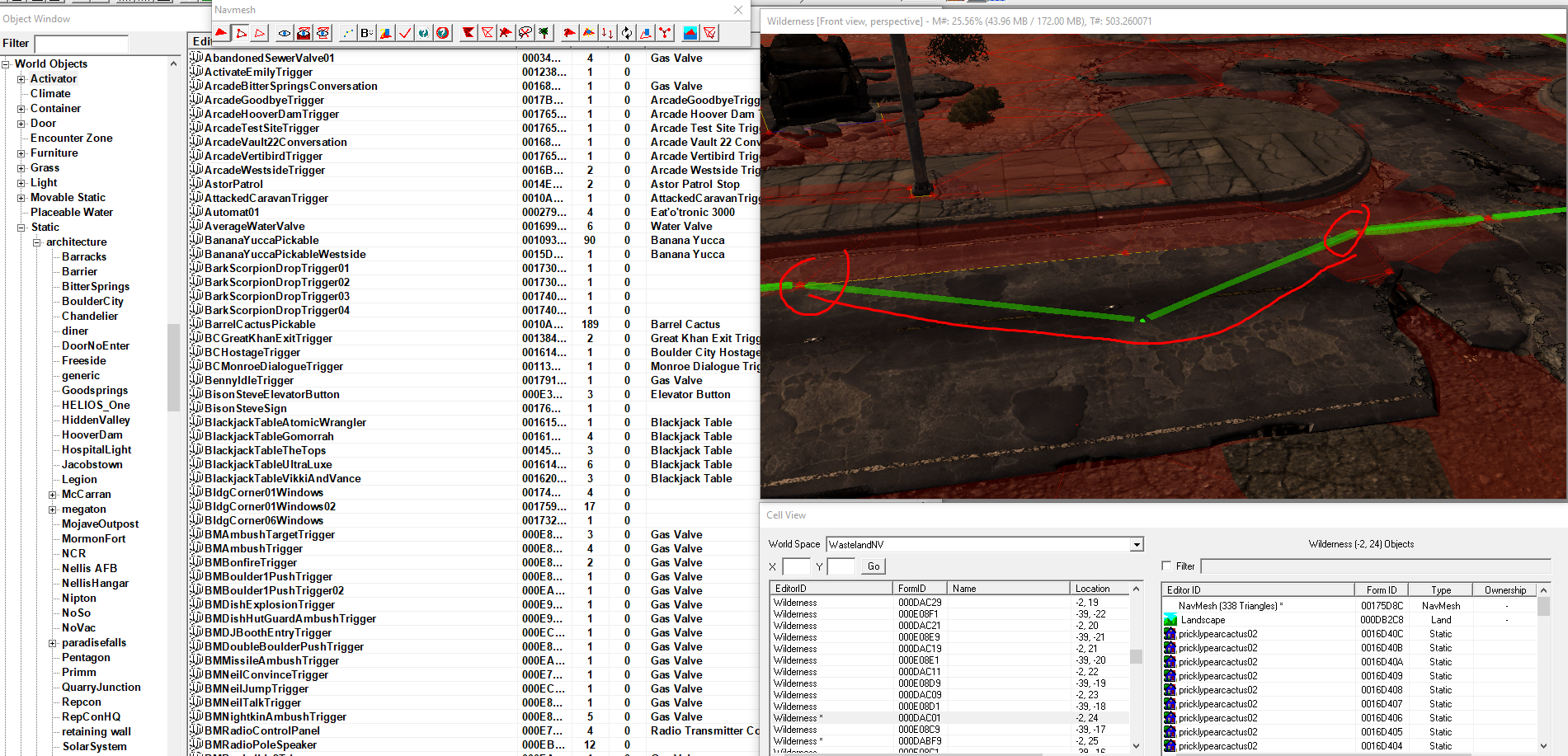Select the BarrelCactusPickable object row
Image resolution: width=1568 pixels, height=756 pixels.
(x=474, y=325)
